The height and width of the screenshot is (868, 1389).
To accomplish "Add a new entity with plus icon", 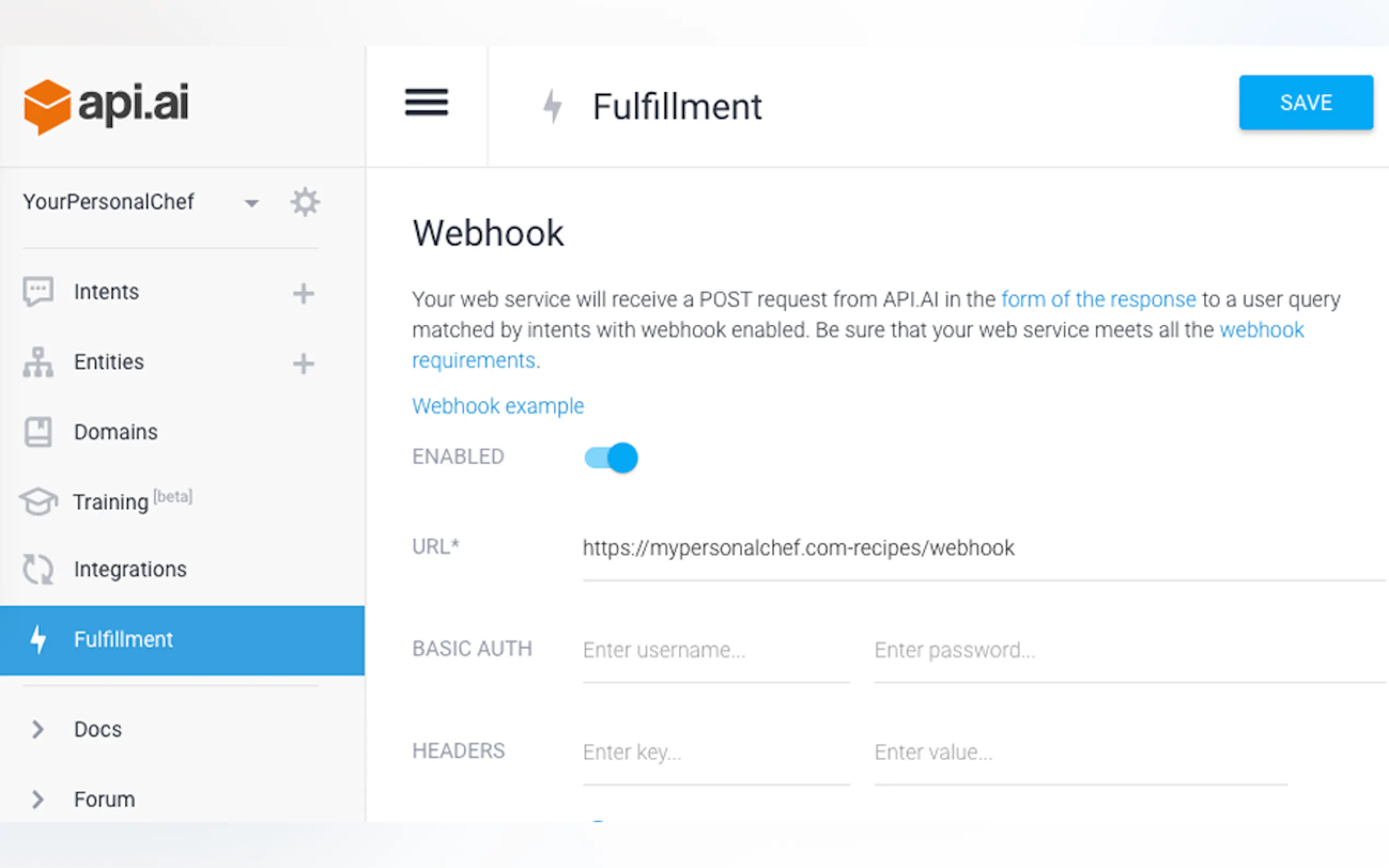I will tap(303, 363).
